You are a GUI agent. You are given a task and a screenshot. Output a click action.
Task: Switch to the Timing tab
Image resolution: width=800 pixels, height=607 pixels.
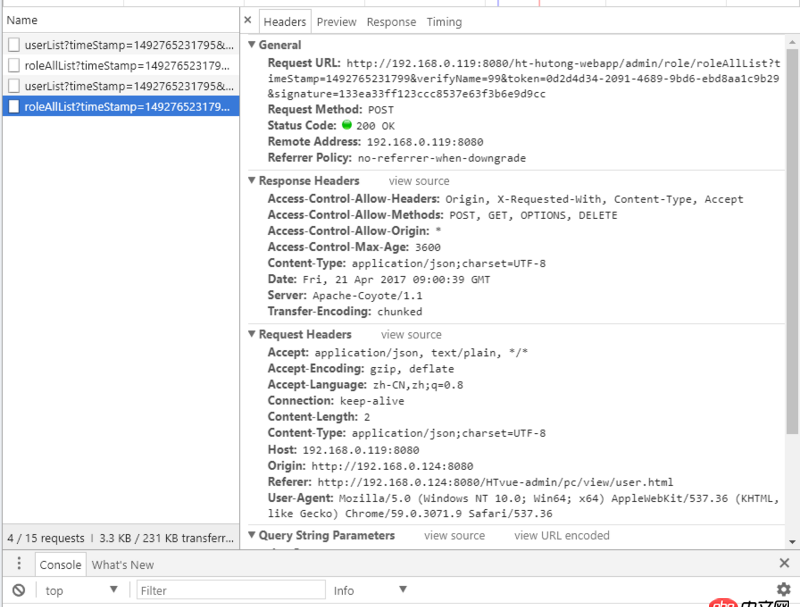[444, 21]
